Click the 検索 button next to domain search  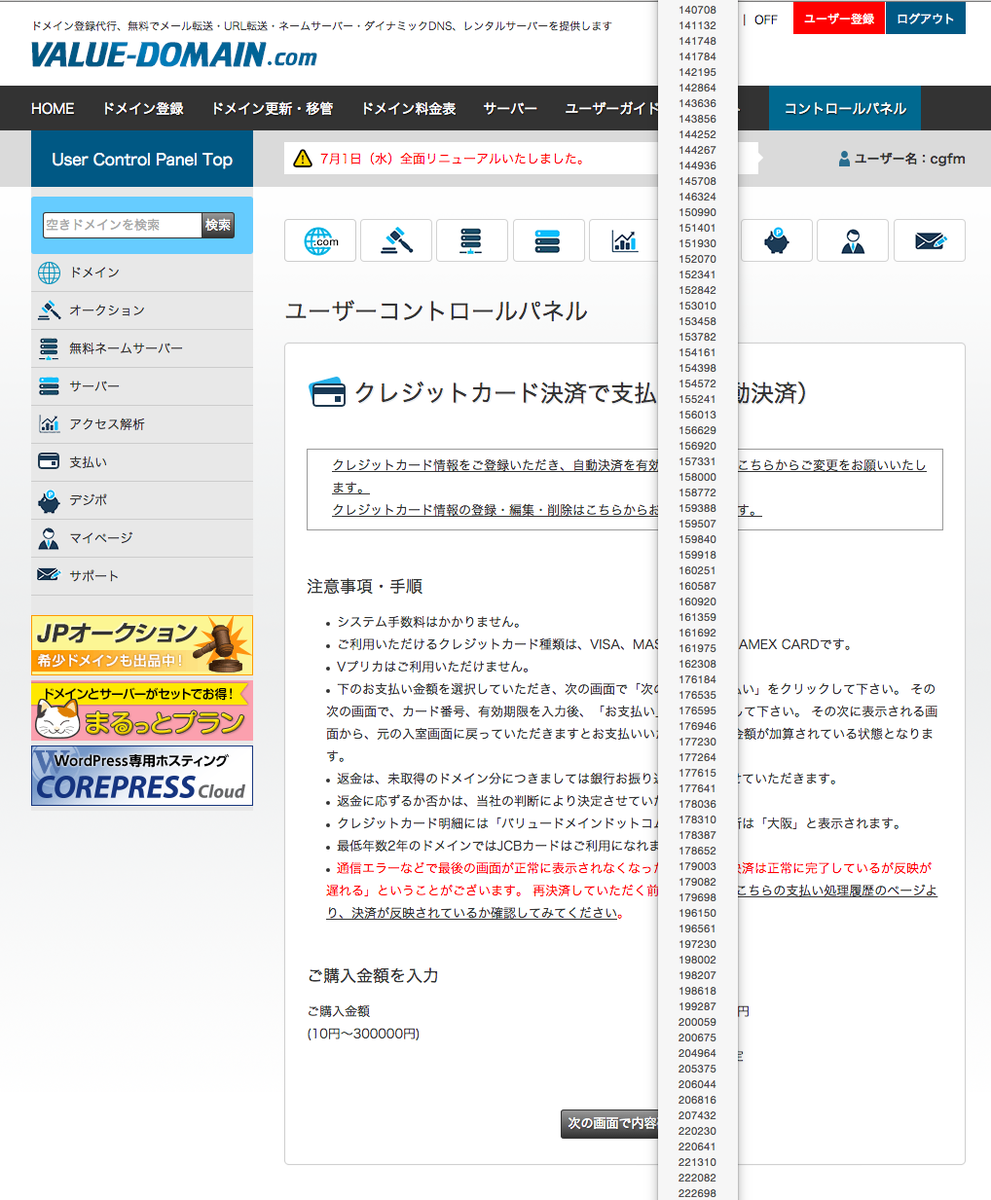point(218,225)
